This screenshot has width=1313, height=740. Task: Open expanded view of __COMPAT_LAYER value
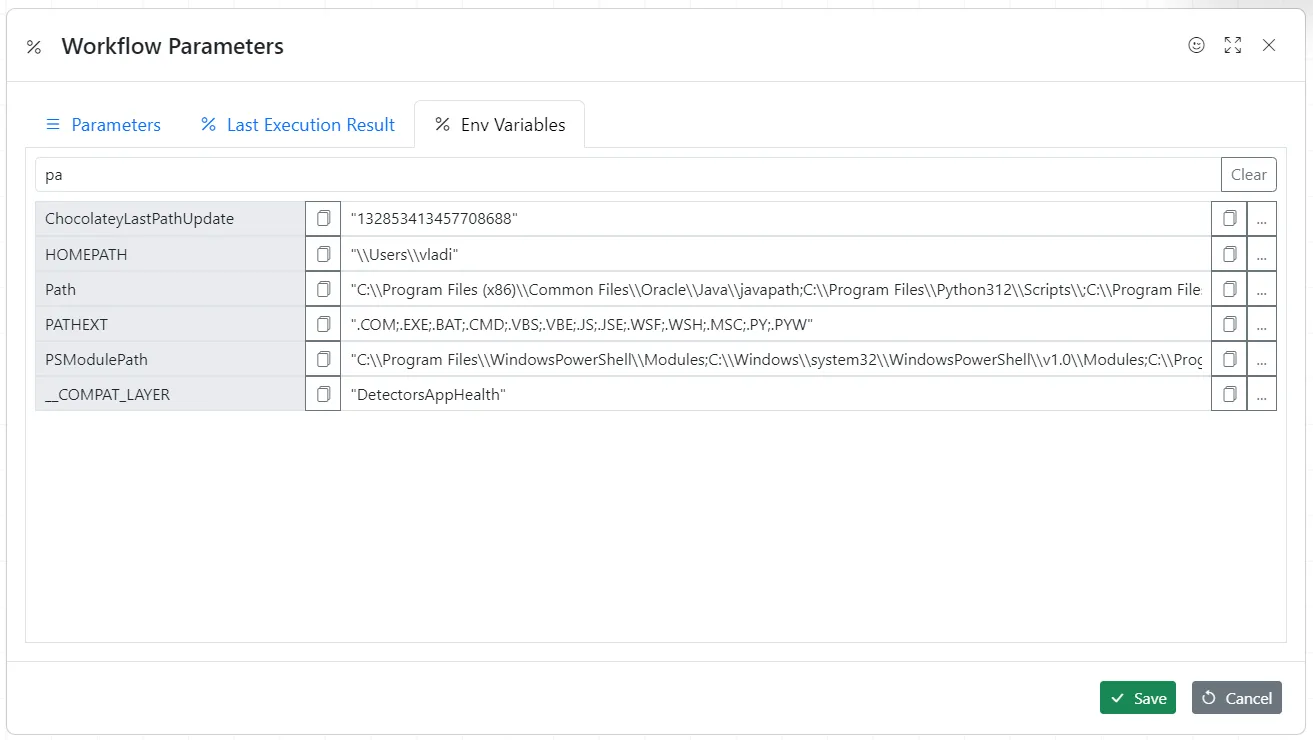coord(1261,394)
